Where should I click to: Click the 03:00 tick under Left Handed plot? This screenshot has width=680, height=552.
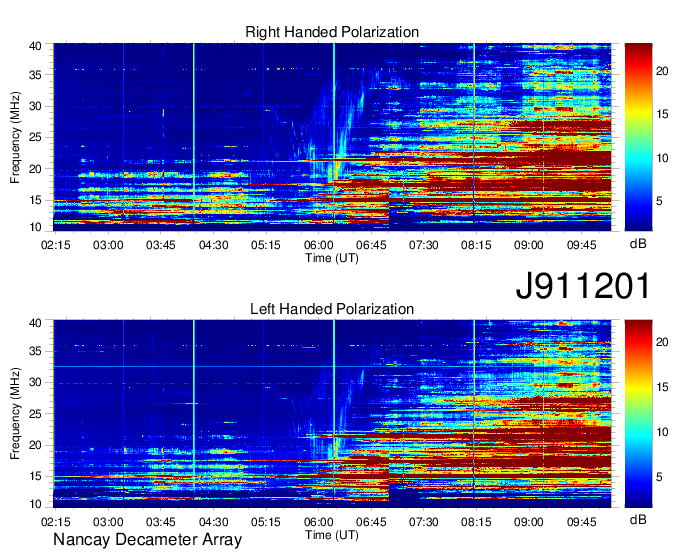point(108,522)
